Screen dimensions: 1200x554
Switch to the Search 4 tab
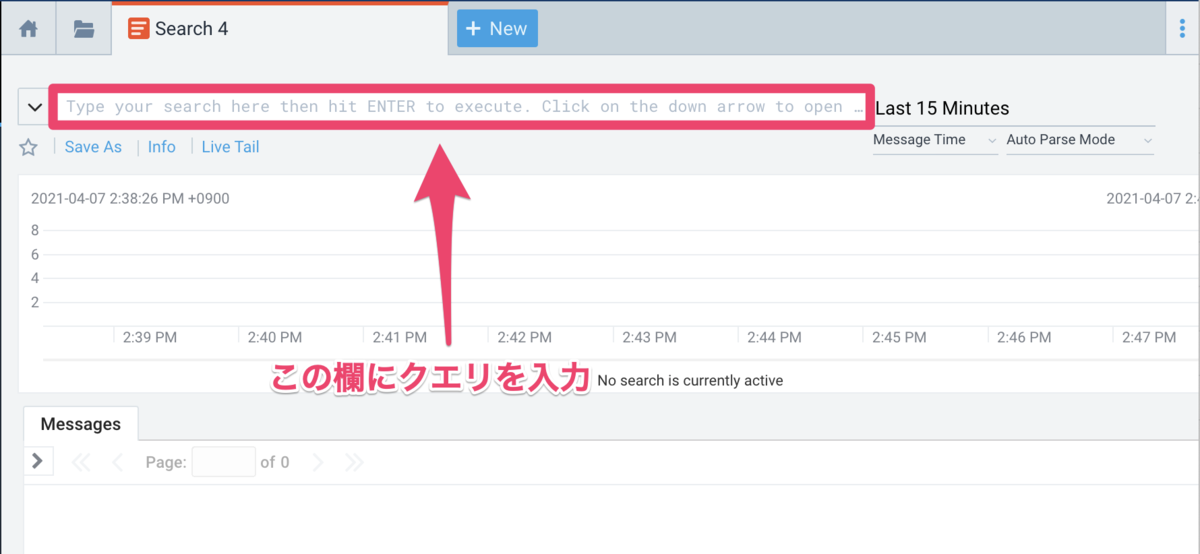[x=280, y=29]
